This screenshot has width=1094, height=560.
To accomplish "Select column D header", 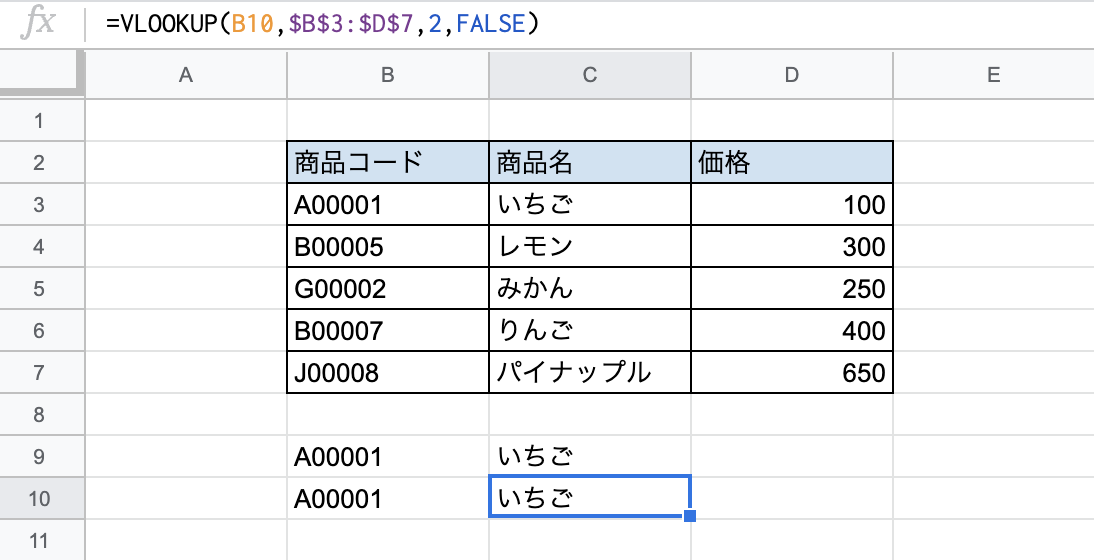I will tap(792, 75).
